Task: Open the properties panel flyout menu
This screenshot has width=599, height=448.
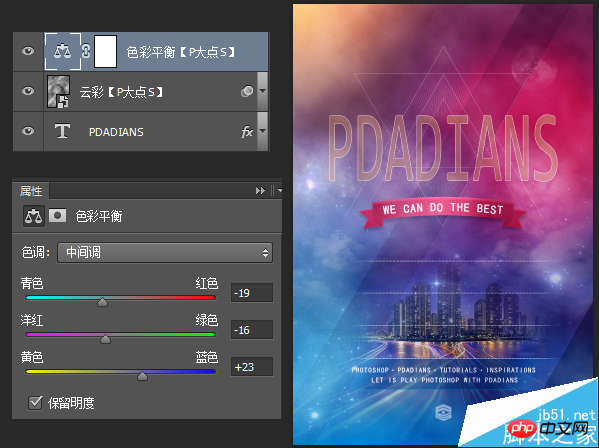Action: pyautogui.click(x=279, y=190)
